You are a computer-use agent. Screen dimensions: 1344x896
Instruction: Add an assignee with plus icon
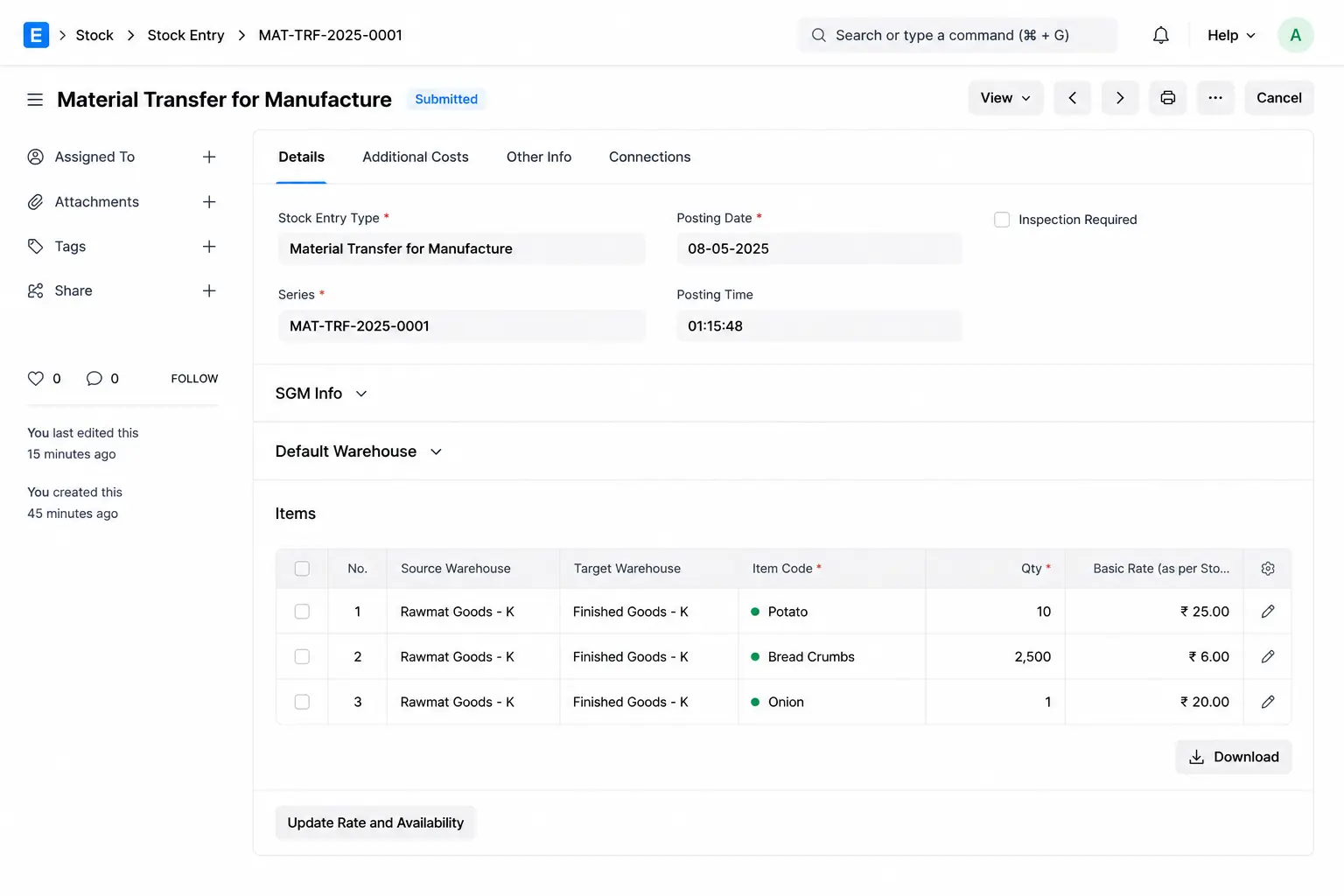(209, 157)
